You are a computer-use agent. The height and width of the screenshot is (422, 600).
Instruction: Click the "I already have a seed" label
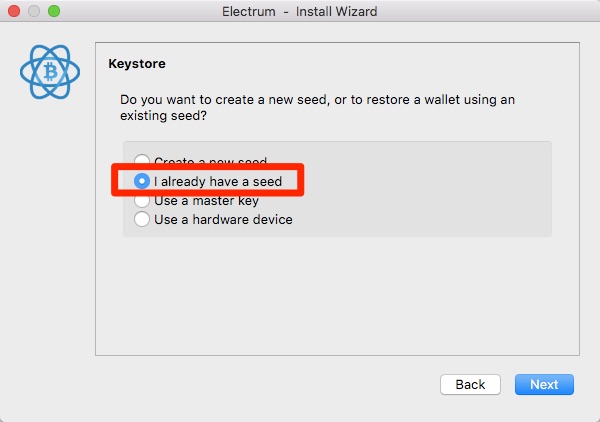pyautogui.click(x=218, y=181)
